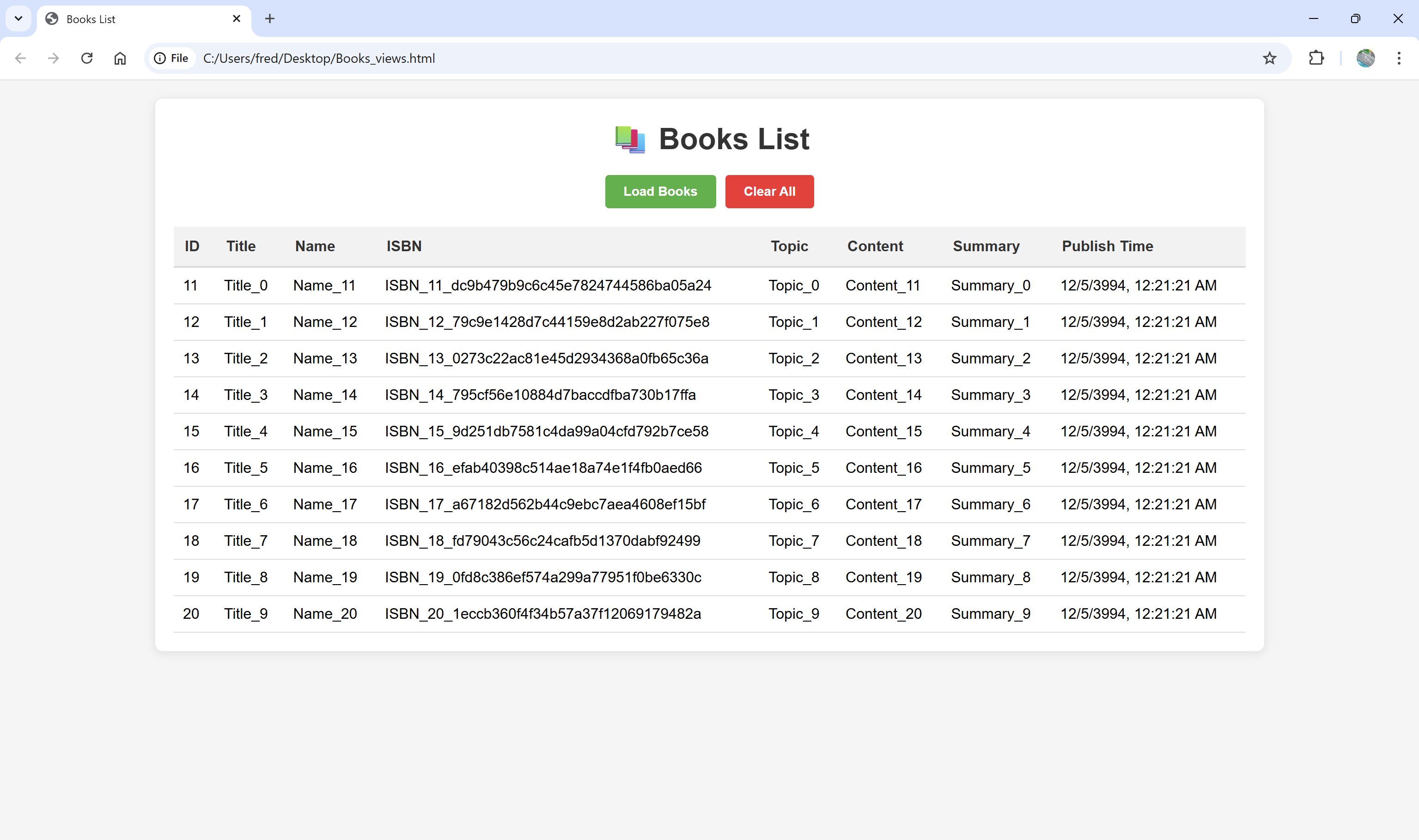The width and height of the screenshot is (1419, 840).
Task: Click the browser reload icon
Action: 86,58
